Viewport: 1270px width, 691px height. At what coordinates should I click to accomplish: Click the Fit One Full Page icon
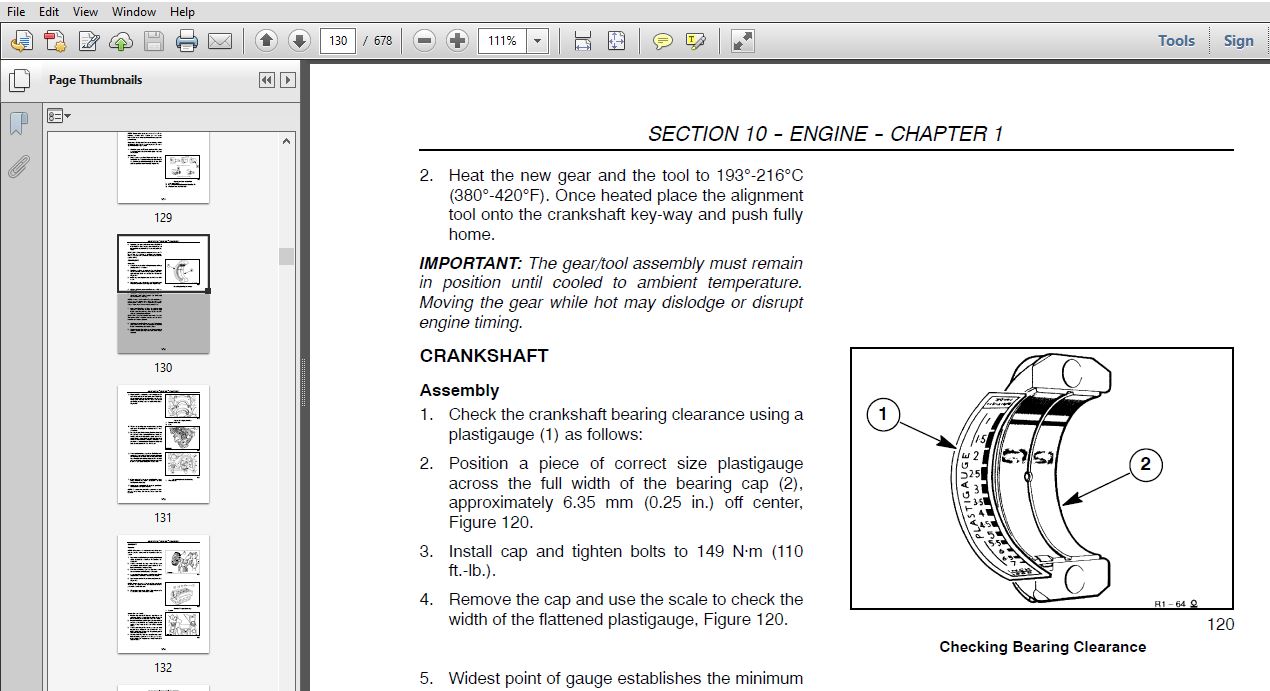point(616,41)
